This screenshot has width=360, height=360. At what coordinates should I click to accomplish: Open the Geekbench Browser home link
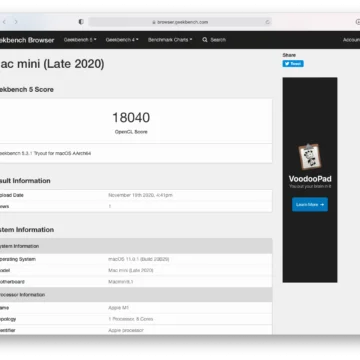(x=27, y=40)
